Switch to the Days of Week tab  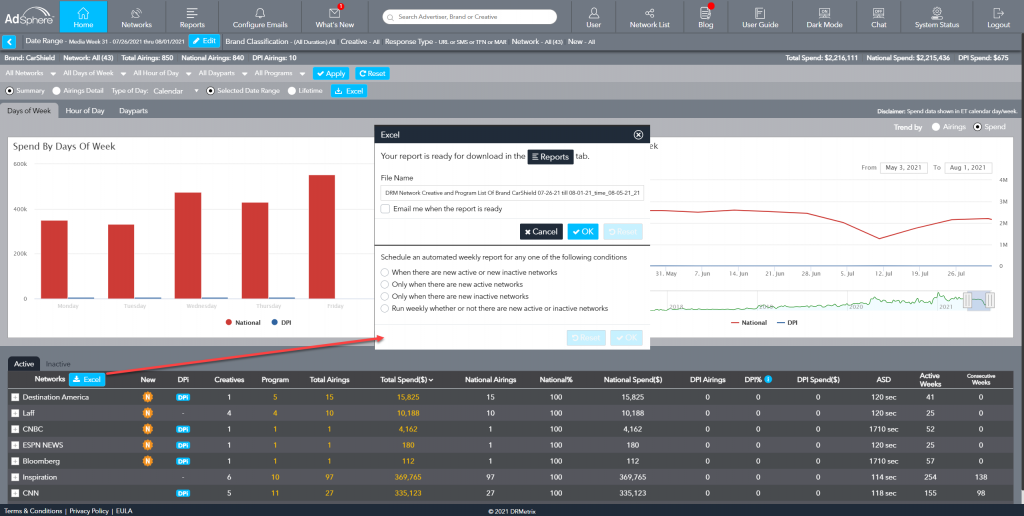tap(29, 110)
